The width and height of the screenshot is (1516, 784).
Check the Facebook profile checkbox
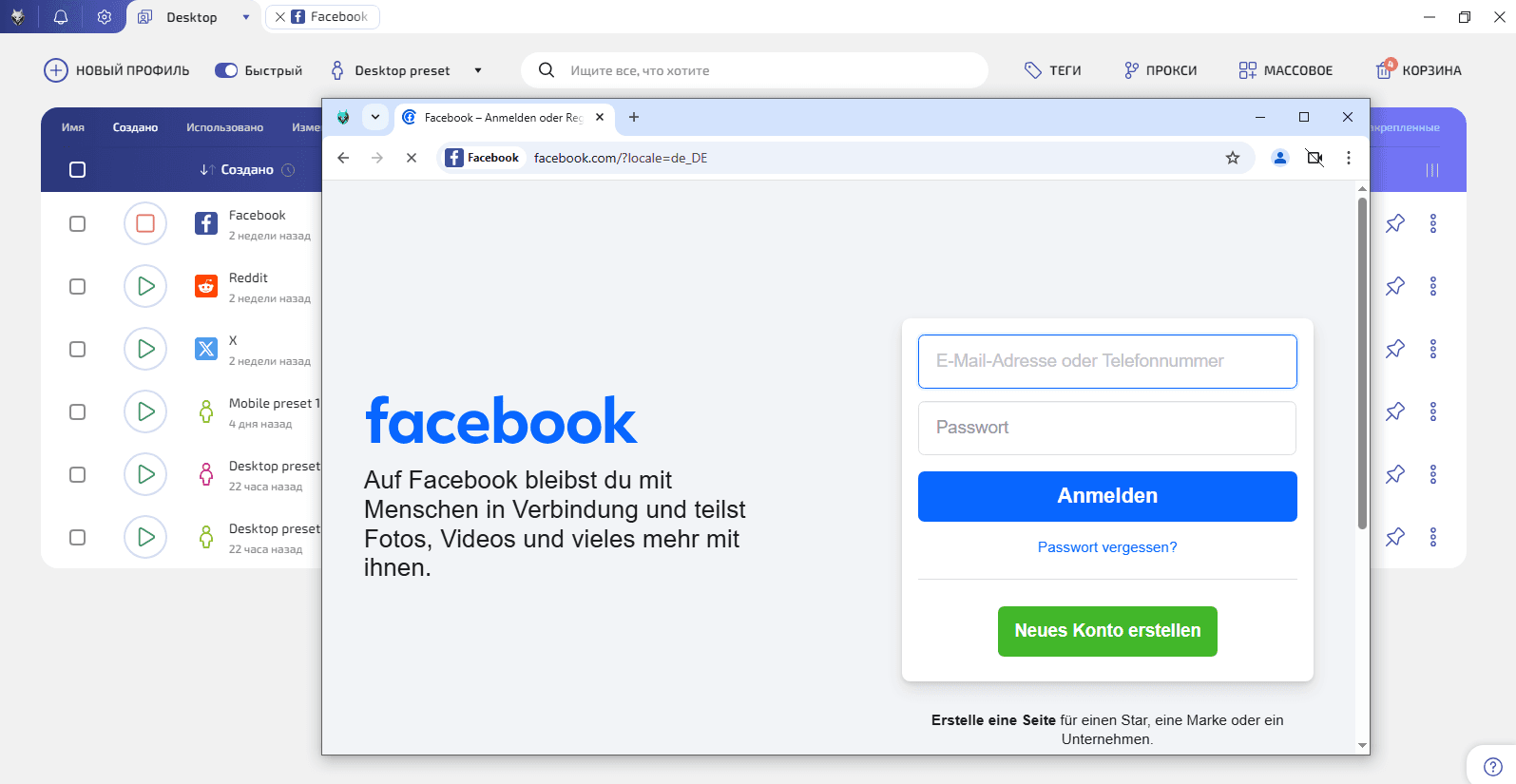click(78, 223)
